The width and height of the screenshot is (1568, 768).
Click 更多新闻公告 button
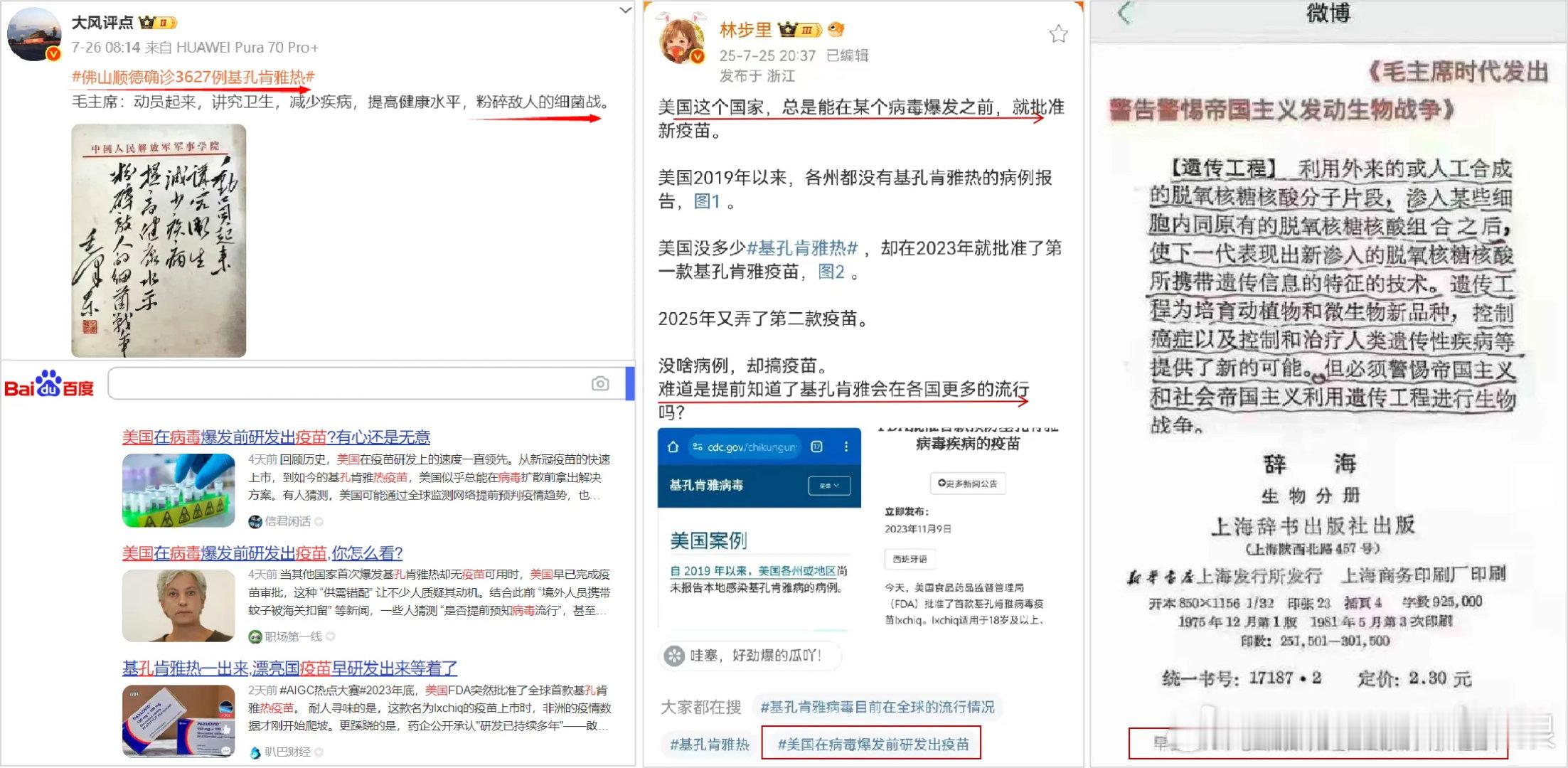click(x=968, y=484)
